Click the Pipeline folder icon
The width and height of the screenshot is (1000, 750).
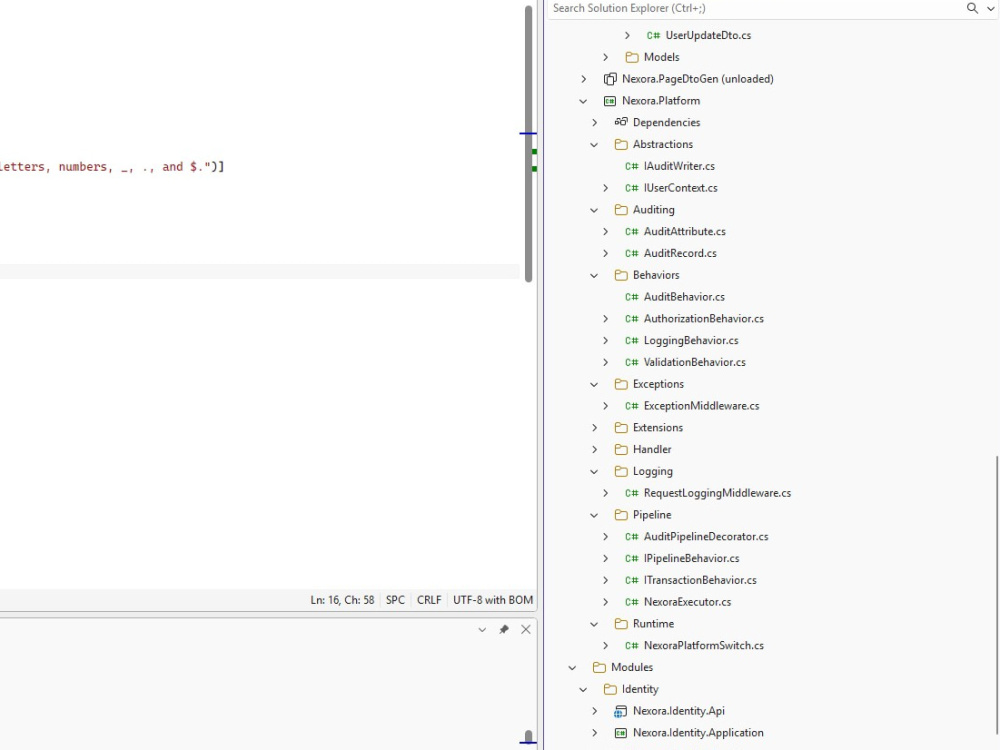621,515
